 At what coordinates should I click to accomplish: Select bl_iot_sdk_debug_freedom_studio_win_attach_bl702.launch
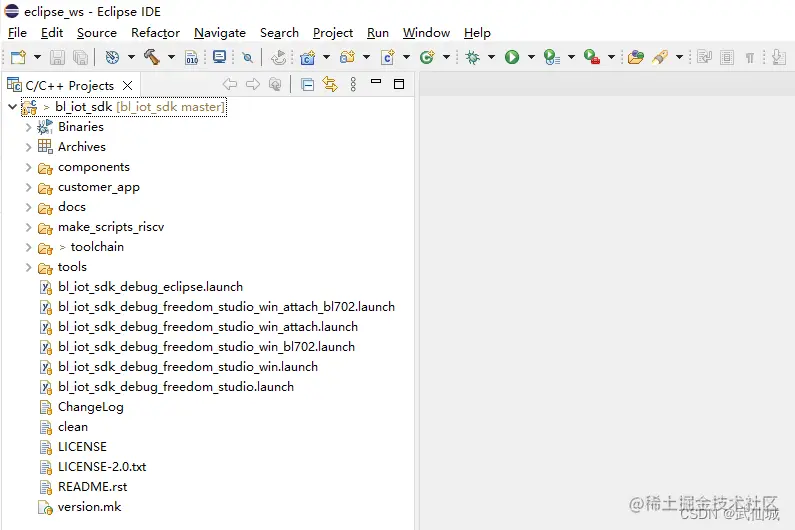pos(226,307)
